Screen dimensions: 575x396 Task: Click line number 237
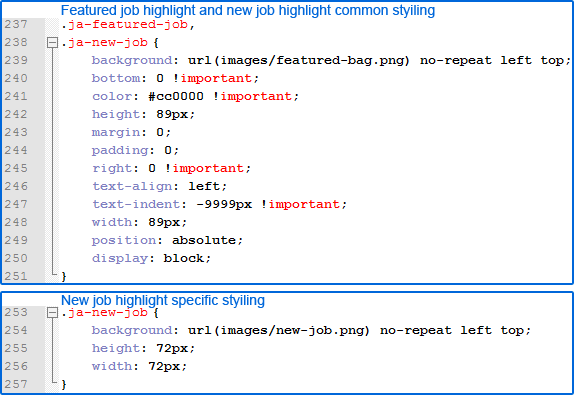(16, 25)
